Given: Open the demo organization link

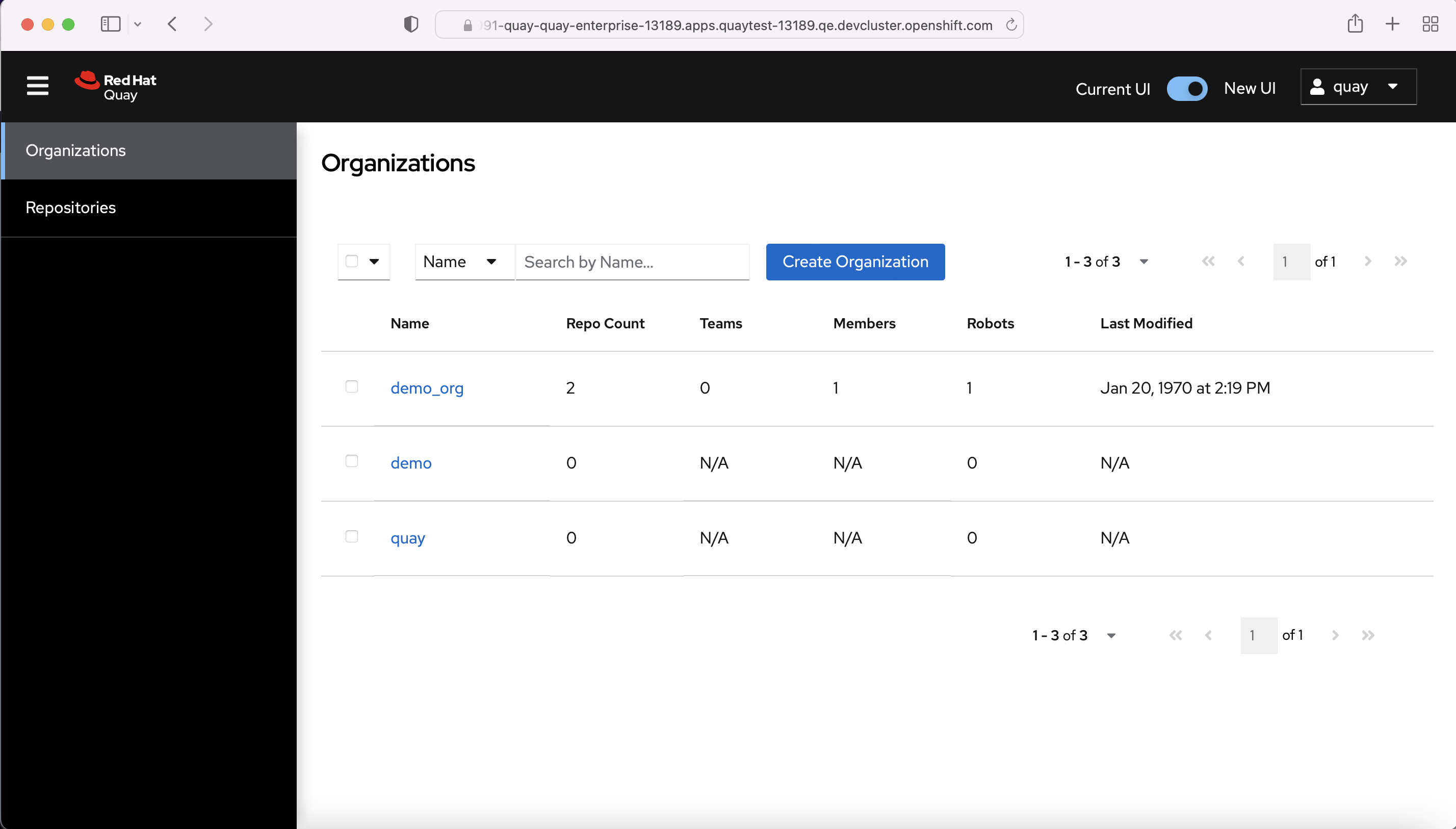Looking at the screenshot, I should (x=411, y=462).
